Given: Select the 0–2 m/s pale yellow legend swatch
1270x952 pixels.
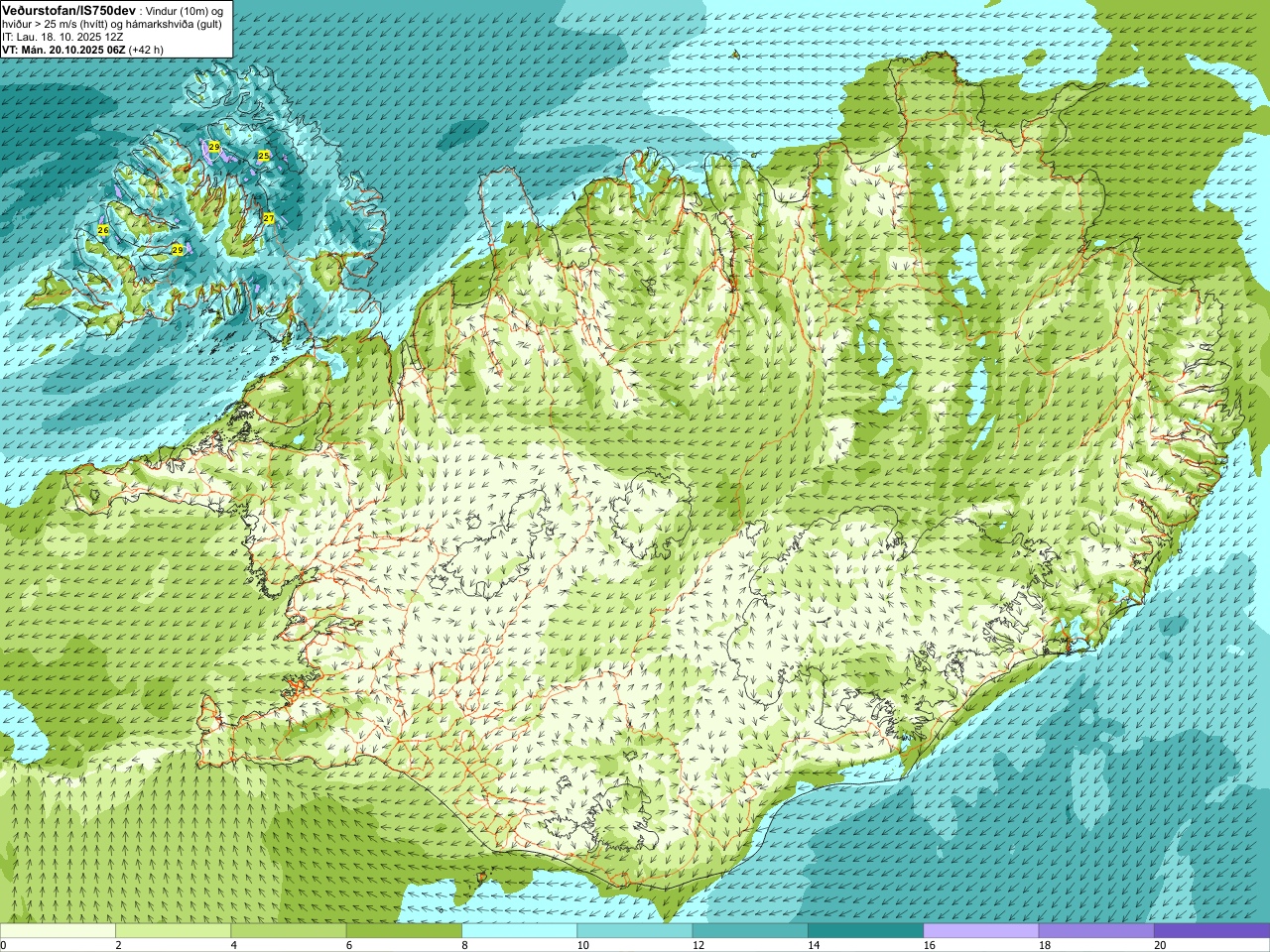Looking at the screenshot, I should pos(58,931).
